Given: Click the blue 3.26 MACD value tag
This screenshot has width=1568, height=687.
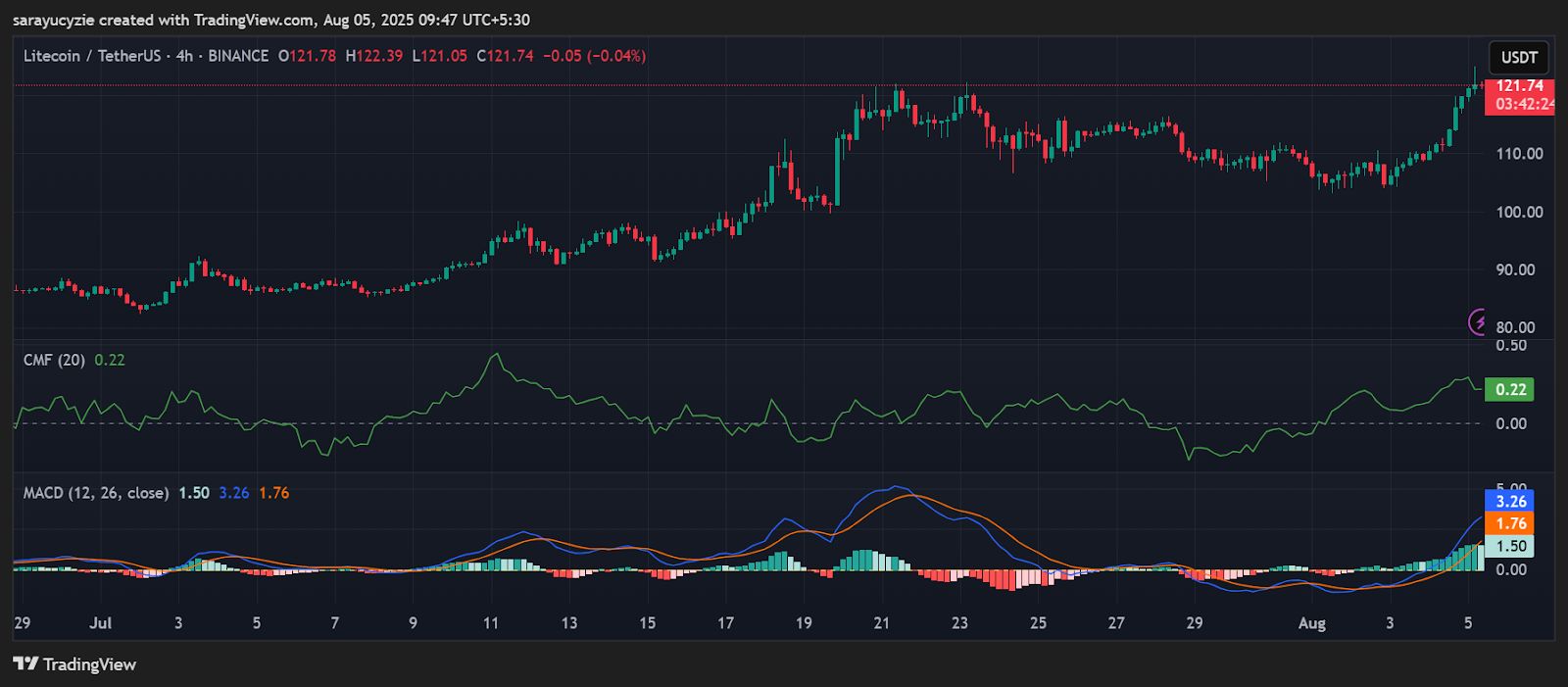Looking at the screenshot, I should coord(1510,501).
